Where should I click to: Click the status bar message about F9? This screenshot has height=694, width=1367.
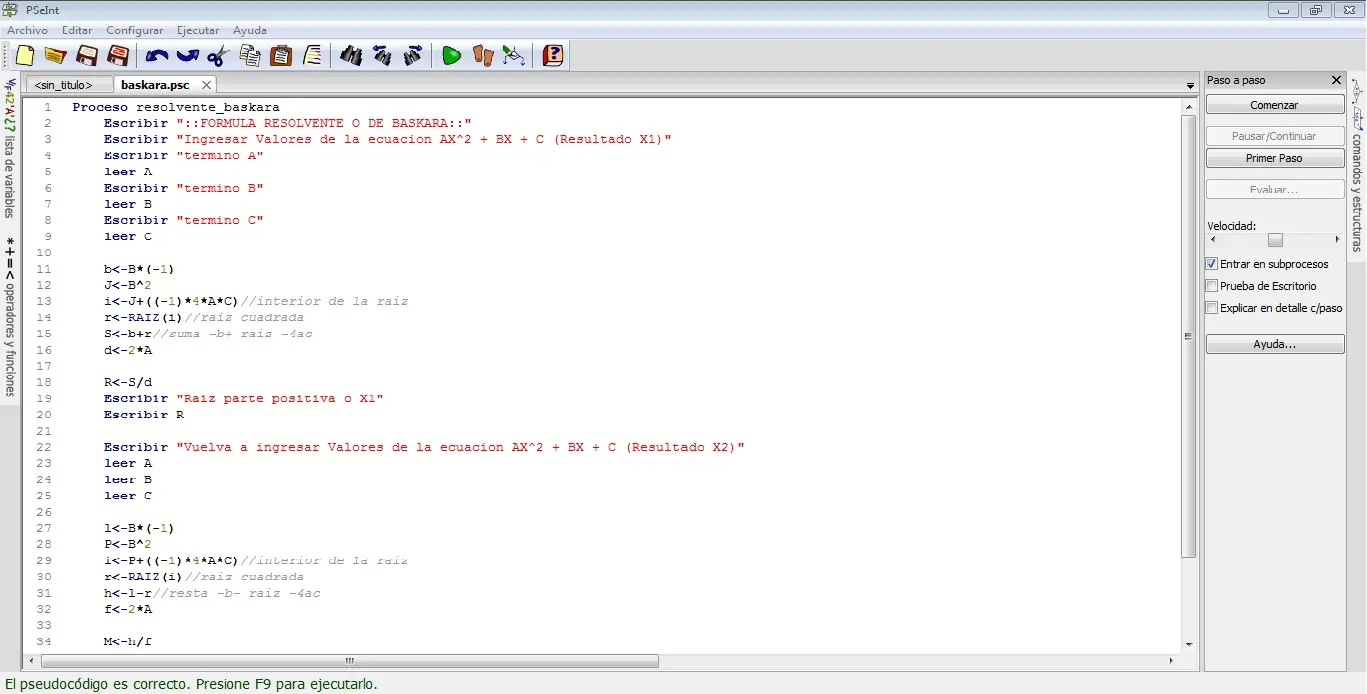(191, 685)
